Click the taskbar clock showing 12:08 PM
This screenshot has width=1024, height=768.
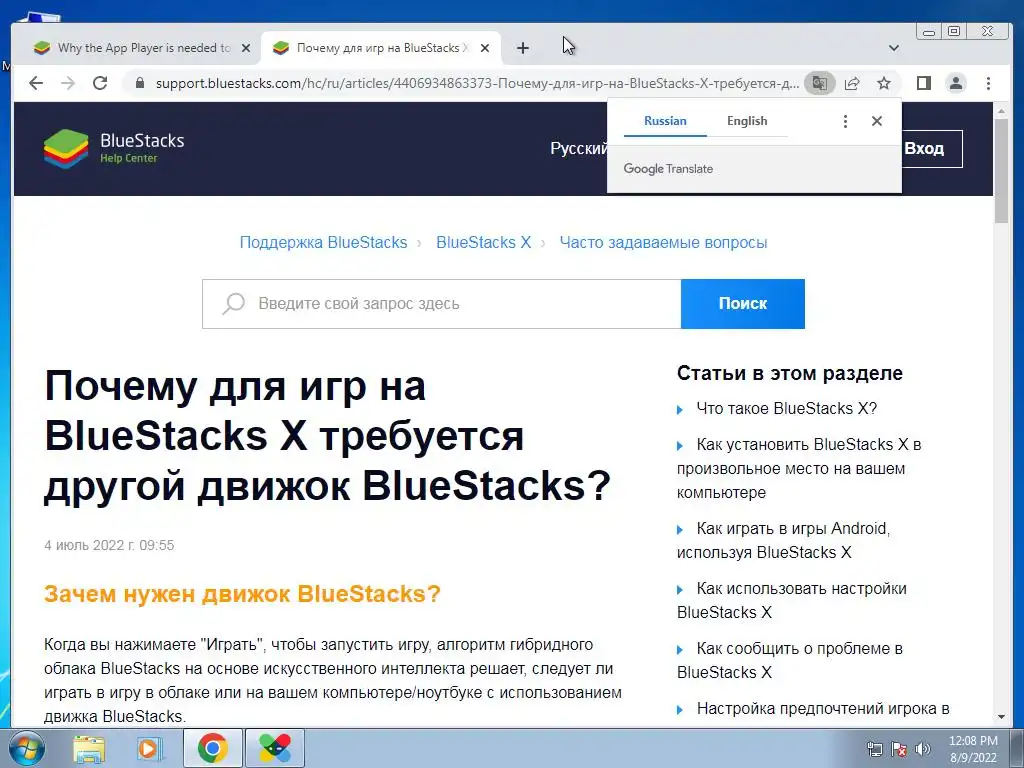pos(972,748)
